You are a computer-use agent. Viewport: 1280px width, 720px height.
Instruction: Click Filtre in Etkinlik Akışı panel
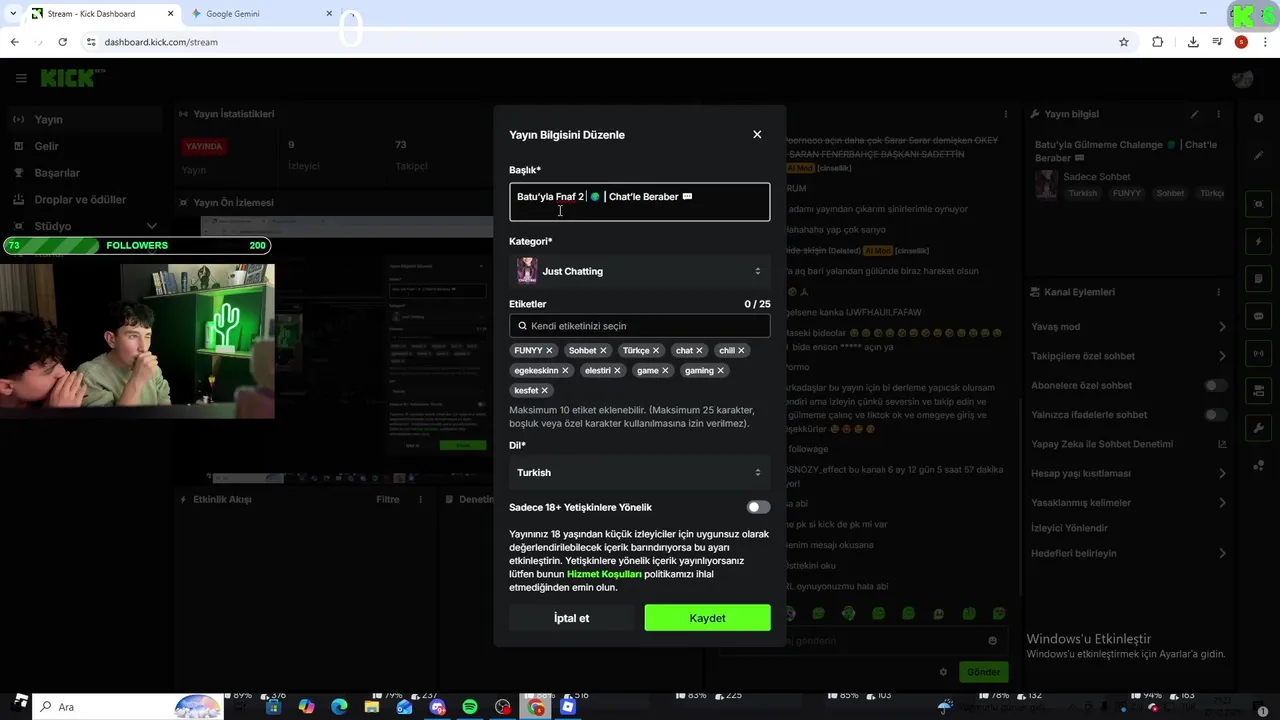[x=387, y=499]
